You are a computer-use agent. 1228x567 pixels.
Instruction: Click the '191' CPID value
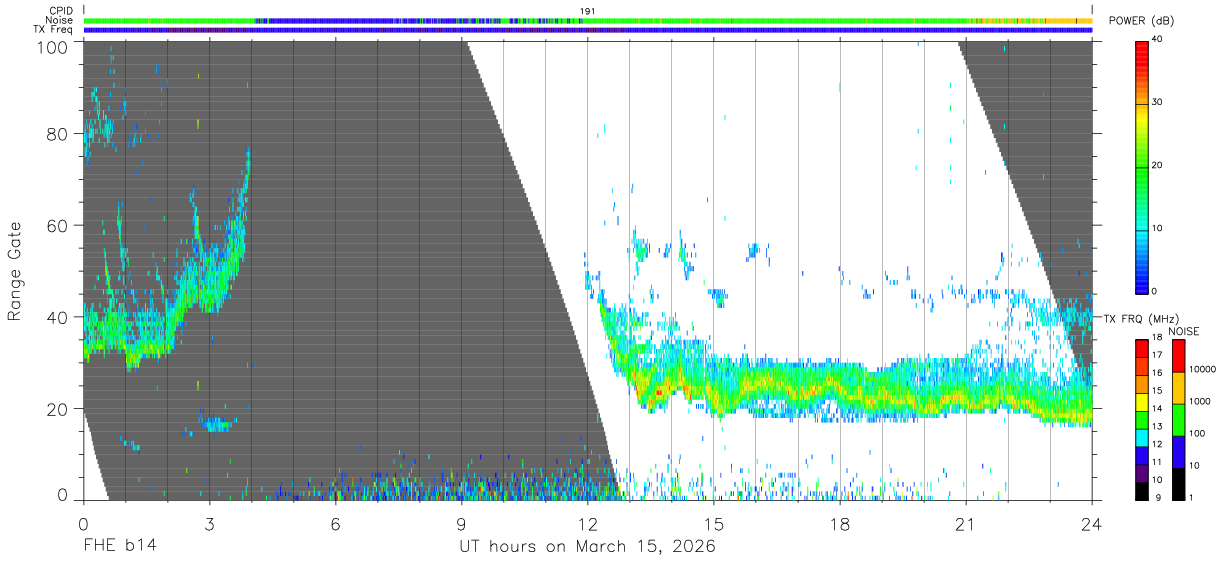[588, 11]
